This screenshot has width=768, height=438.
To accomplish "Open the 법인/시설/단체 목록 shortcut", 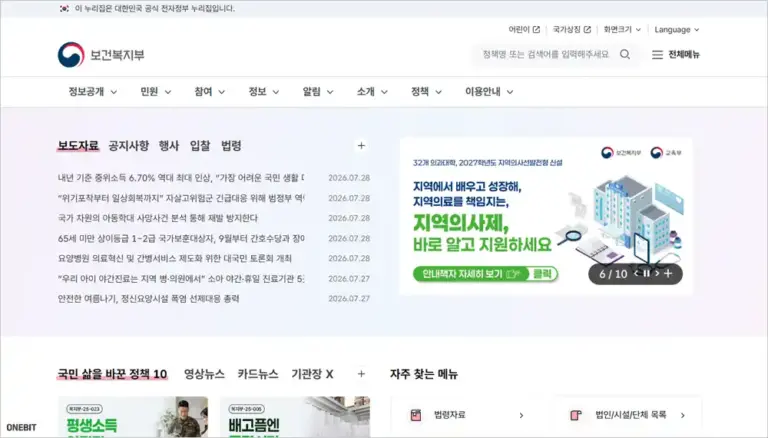I will [x=627, y=415].
